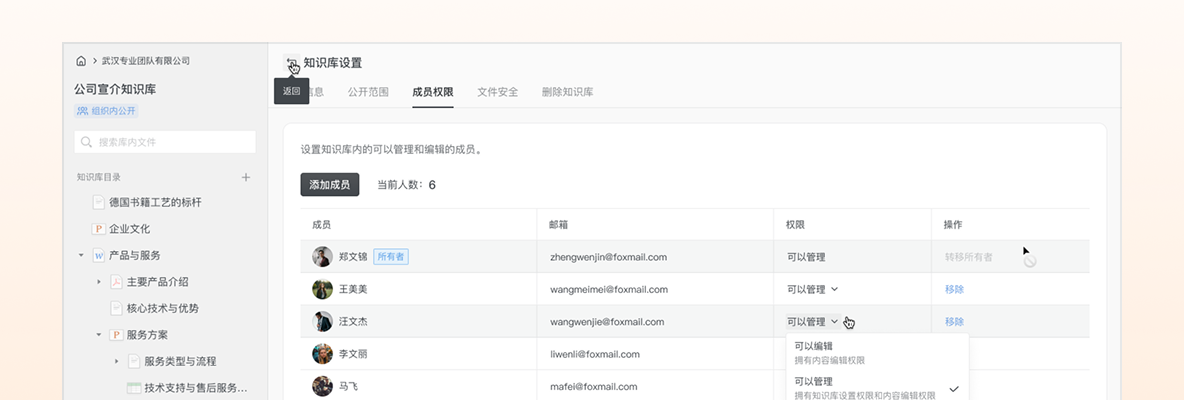Switch to the 公开范围 tab
The height and width of the screenshot is (400, 1184).
point(368,92)
